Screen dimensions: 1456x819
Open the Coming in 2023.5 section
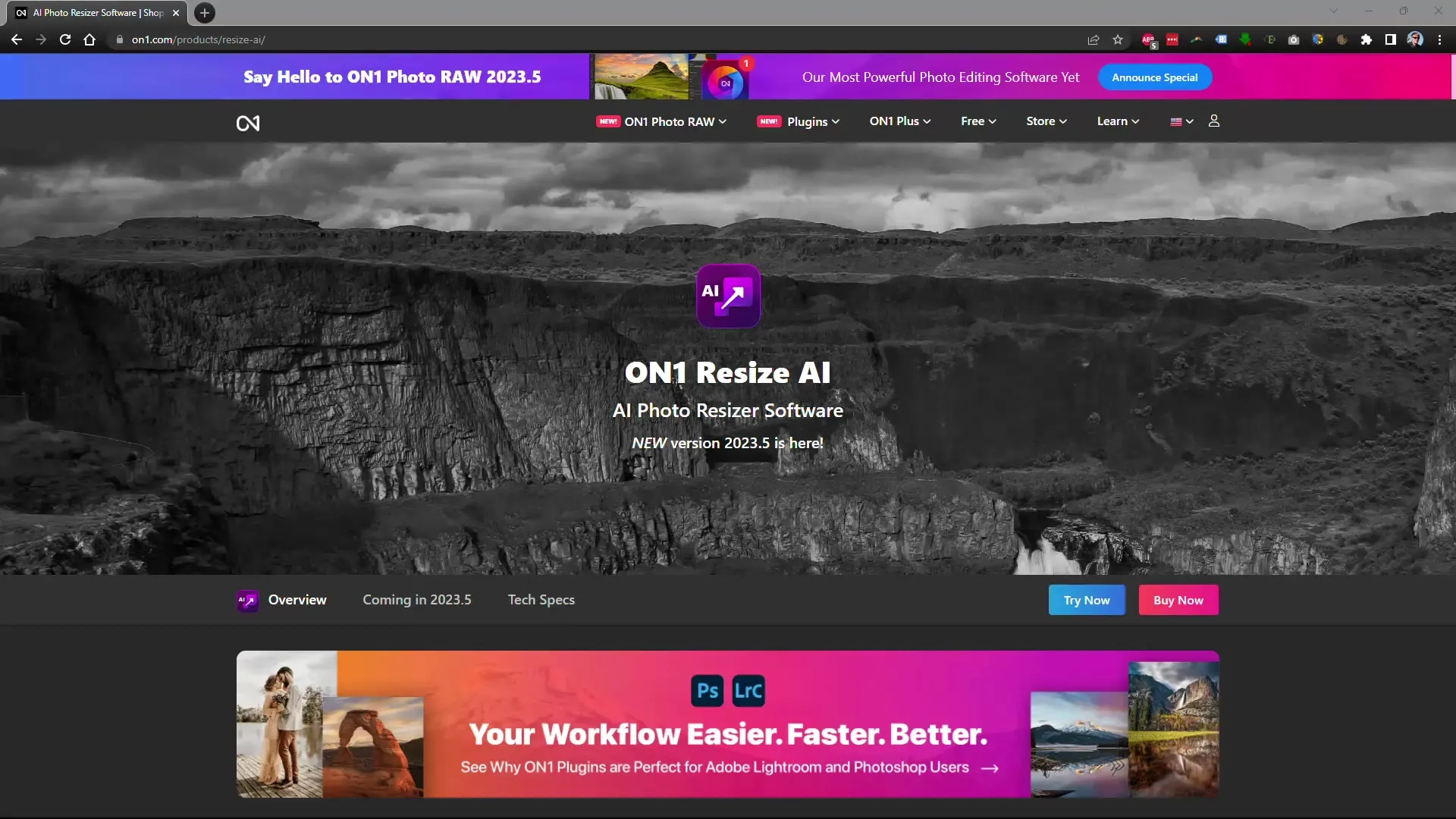[x=416, y=599]
